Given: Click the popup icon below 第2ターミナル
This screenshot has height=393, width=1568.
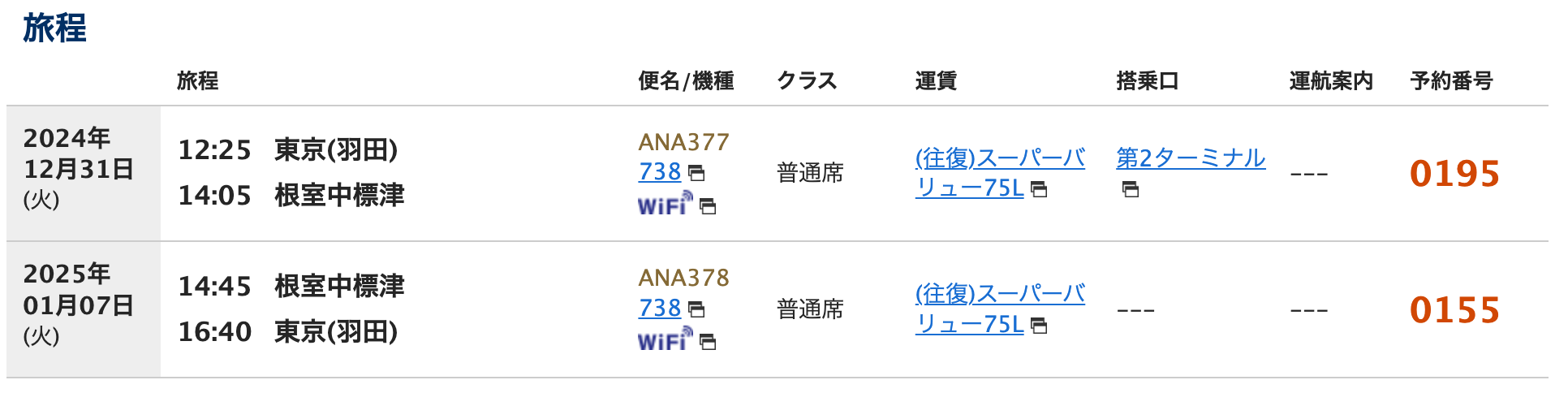Looking at the screenshot, I should tap(1131, 189).
